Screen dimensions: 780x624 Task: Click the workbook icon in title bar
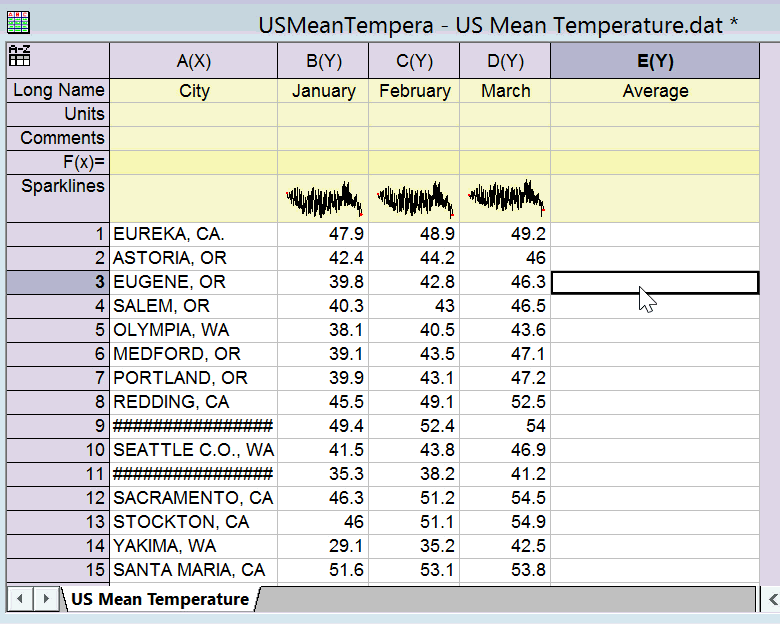click(x=18, y=22)
